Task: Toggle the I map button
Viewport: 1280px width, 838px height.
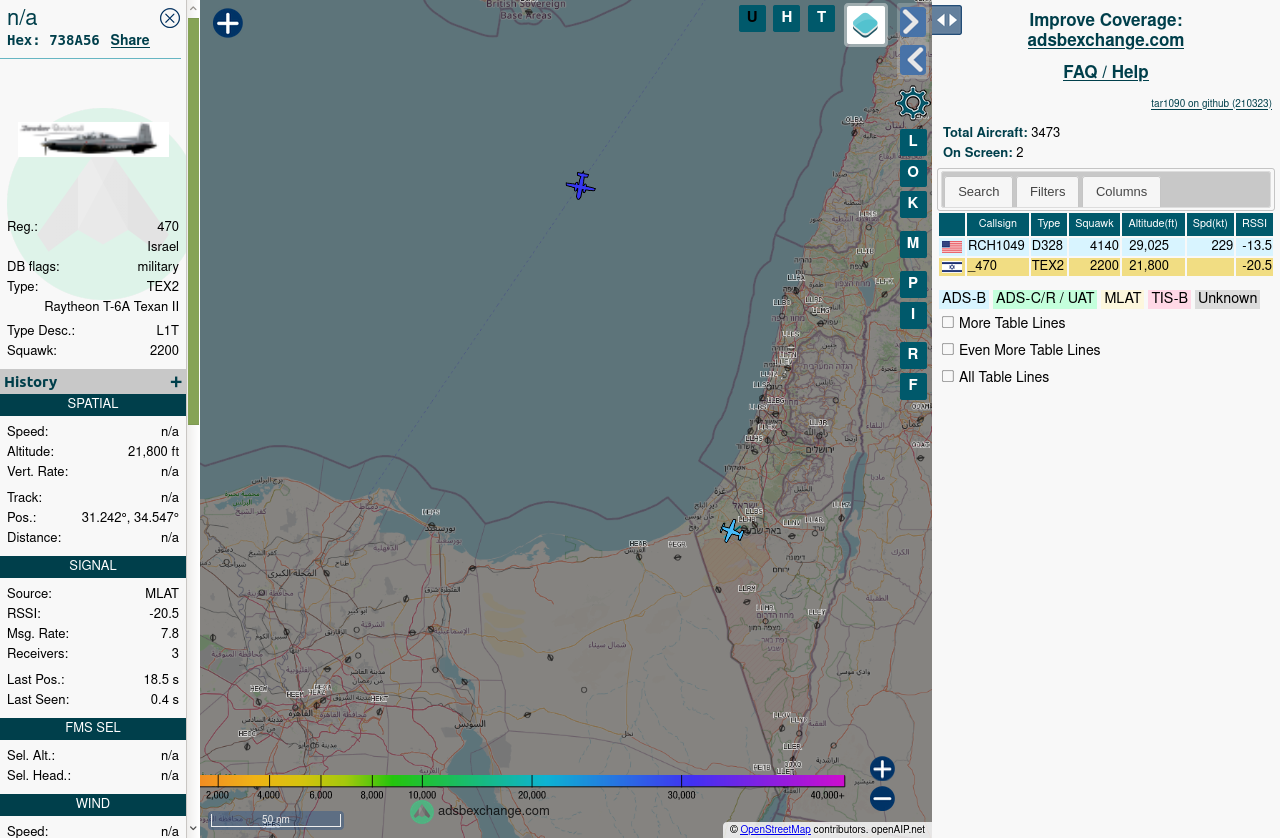Action: [x=913, y=316]
